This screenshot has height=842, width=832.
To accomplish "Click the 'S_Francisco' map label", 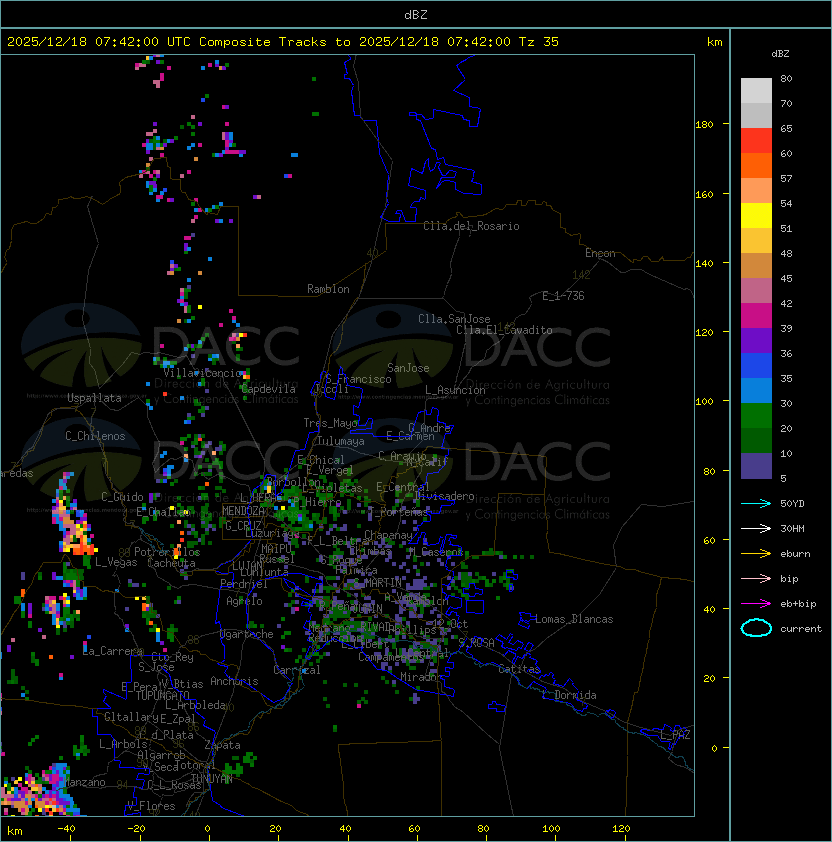I will (358, 379).
